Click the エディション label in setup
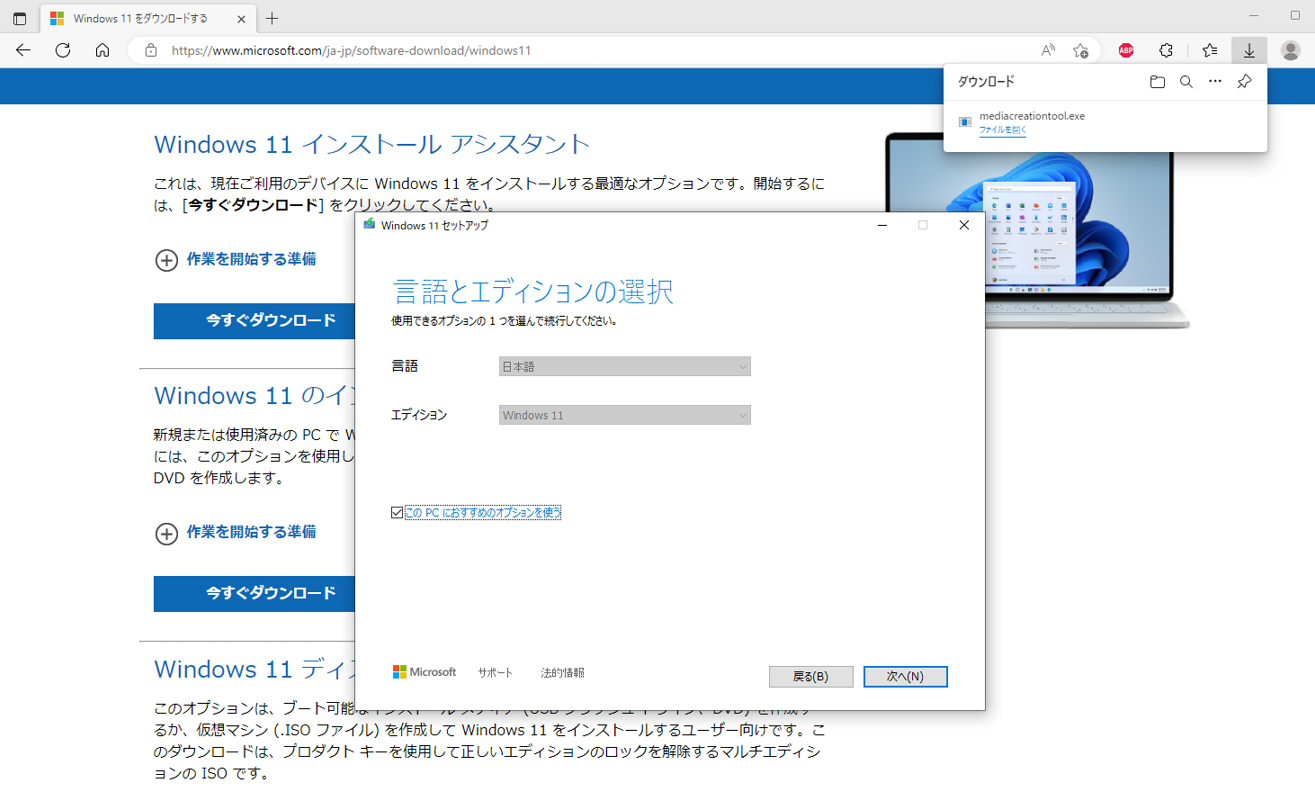This screenshot has width=1315, height=800. (x=420, y=415)
